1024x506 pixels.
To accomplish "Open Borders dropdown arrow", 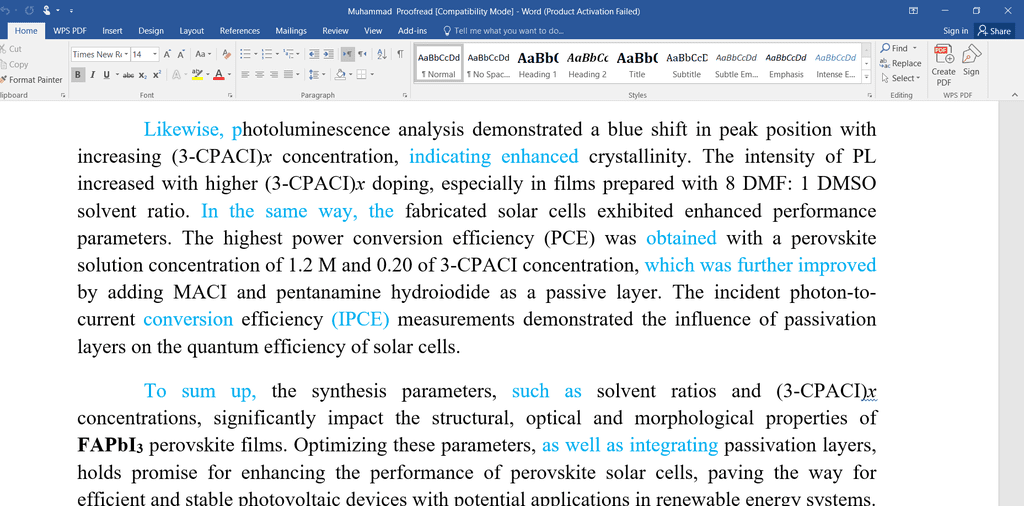I will pyautogui.click(x=372, y=74).
